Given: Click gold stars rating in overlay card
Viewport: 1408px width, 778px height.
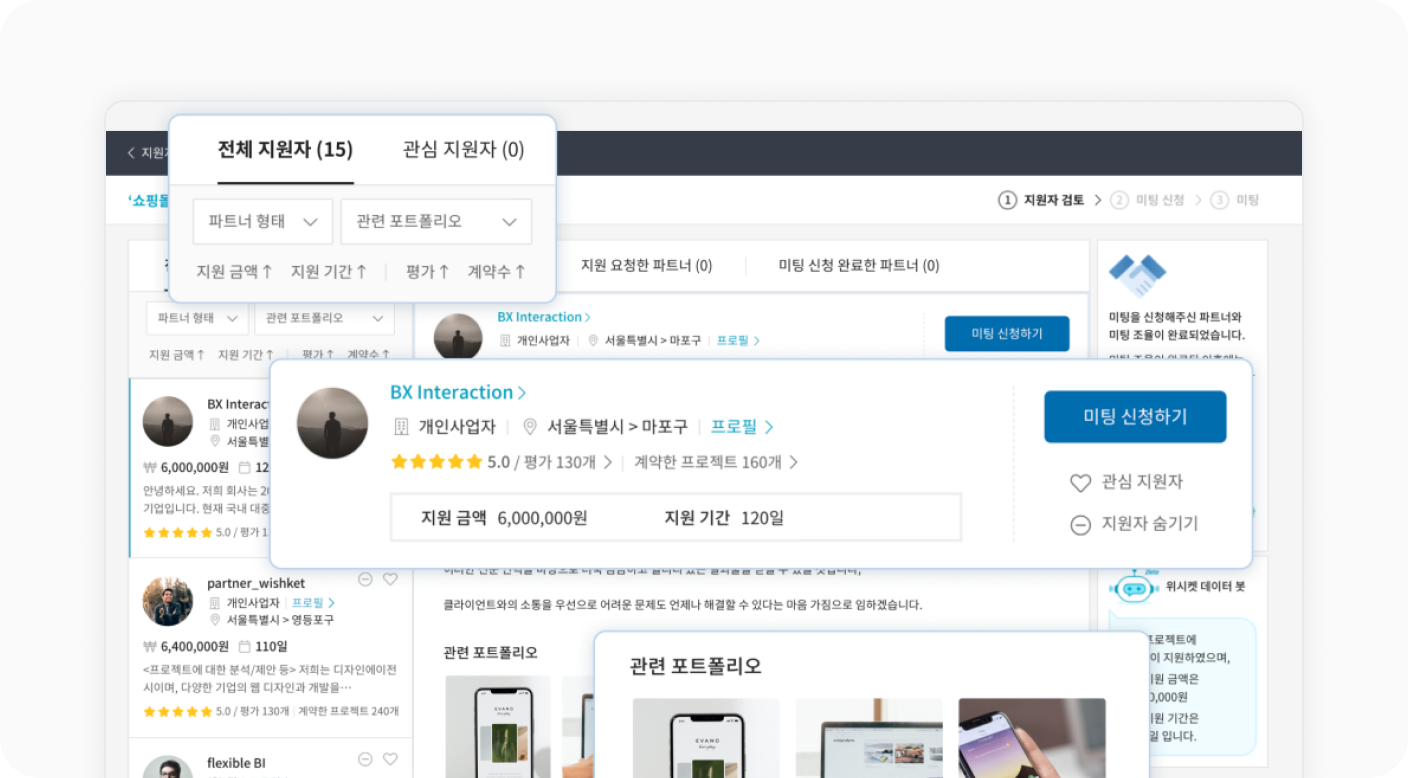Looking at the screenshot, I should [x=436, y=462].
